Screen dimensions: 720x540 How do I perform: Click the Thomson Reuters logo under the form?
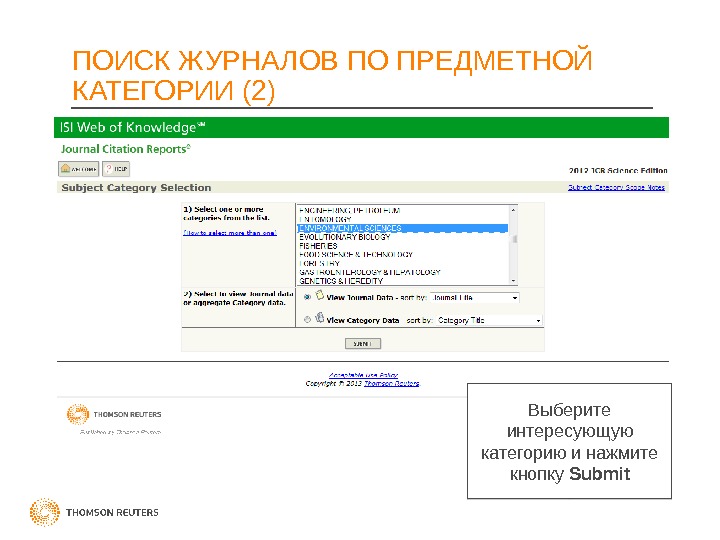[114, 414]
